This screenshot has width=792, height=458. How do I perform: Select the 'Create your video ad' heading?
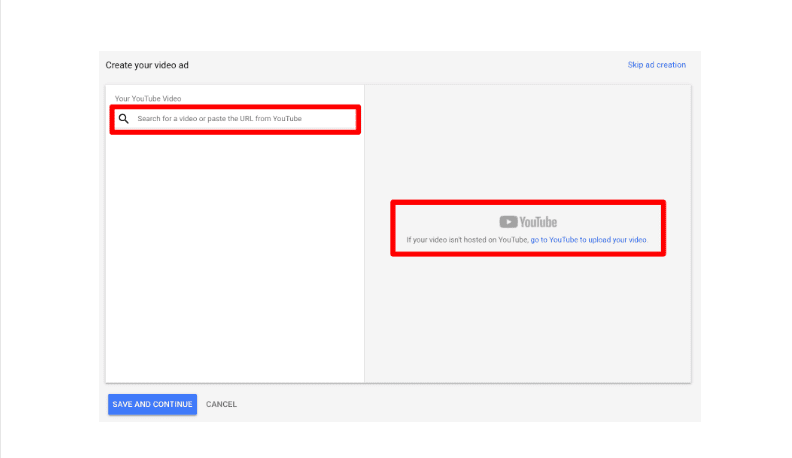click(x=147, y=65)
